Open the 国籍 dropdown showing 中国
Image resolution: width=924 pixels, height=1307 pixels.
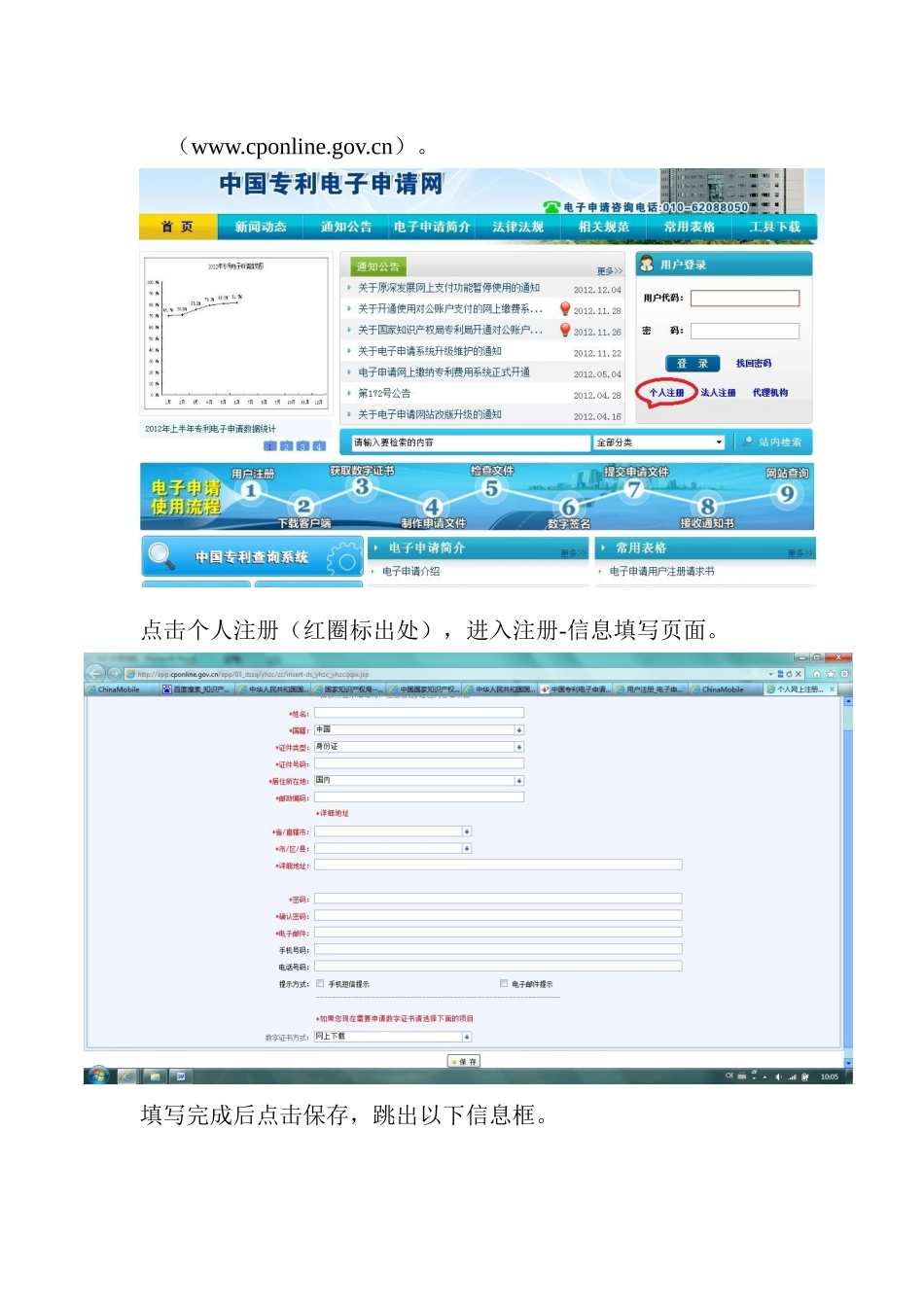pos(419,729)
